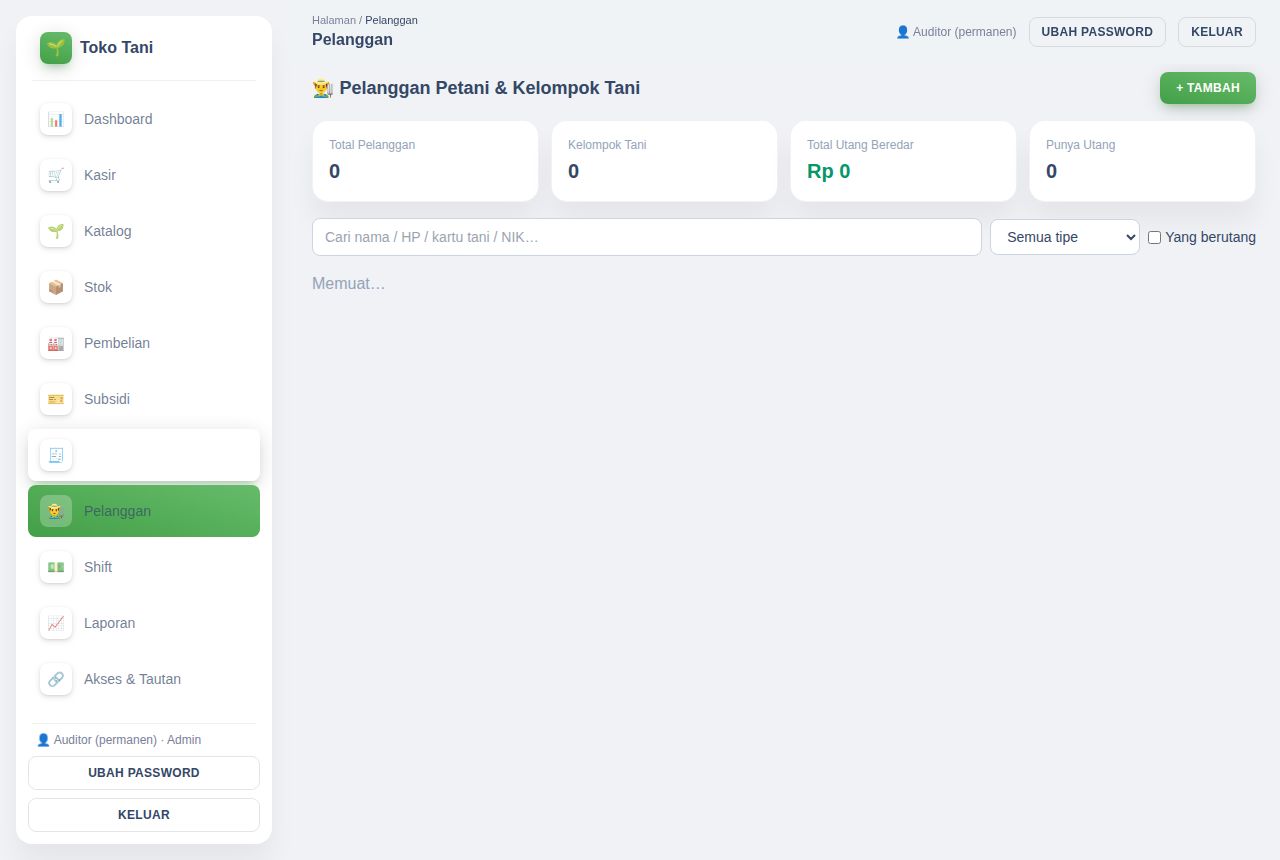The height and width of the screenshot is (860, 1280).
Task: Open the Akses & Tautan link icon
Action: (x=56, y=679)
